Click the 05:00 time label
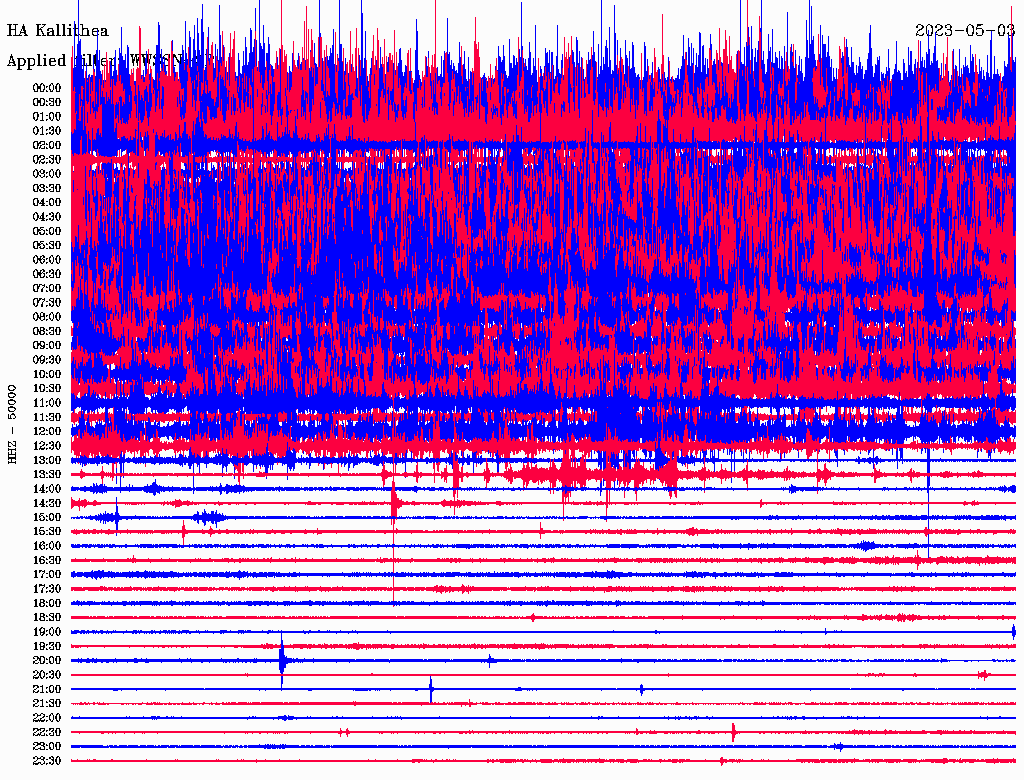The image size is (1024, 780). point(47,231)
